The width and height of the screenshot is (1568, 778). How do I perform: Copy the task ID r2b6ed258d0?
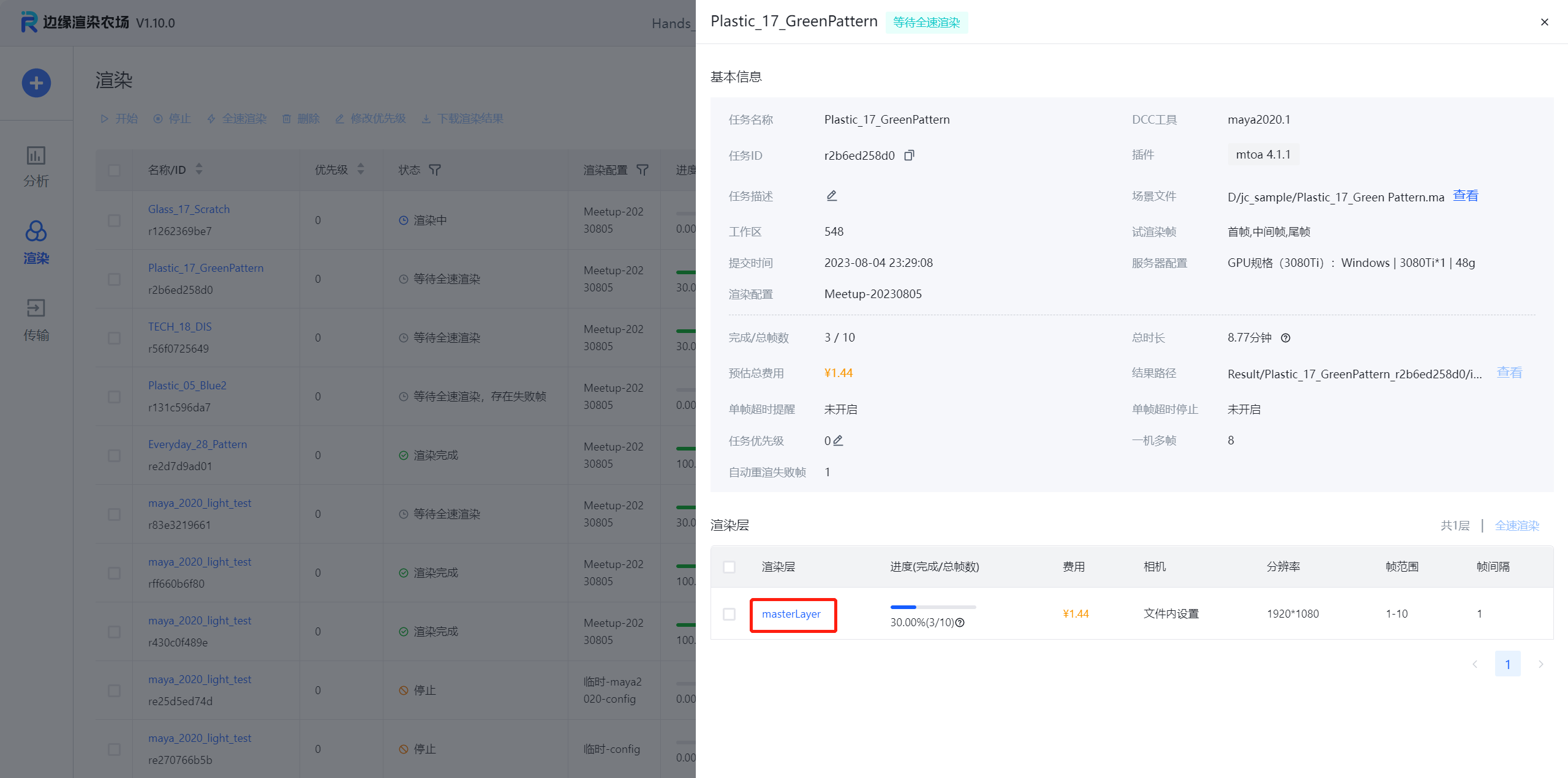pos(909,155)
